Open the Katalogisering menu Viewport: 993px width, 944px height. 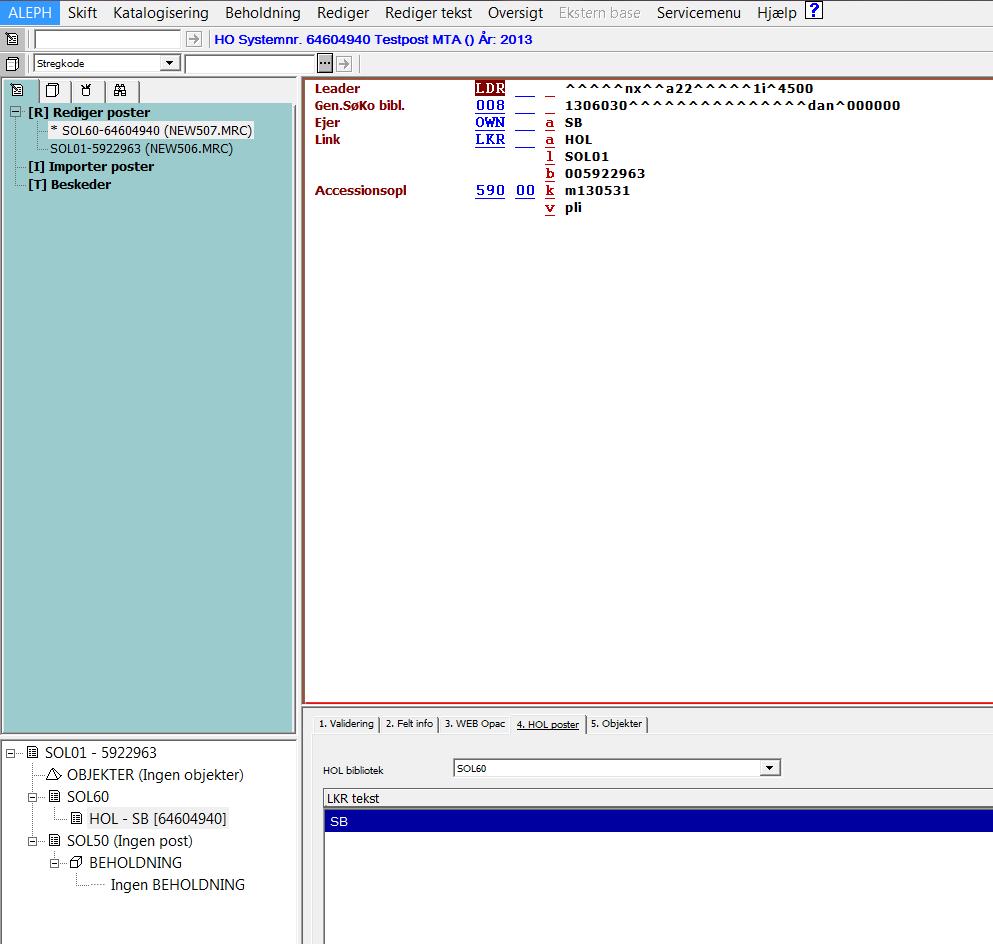pyautogui.click(x=160, y=13)
